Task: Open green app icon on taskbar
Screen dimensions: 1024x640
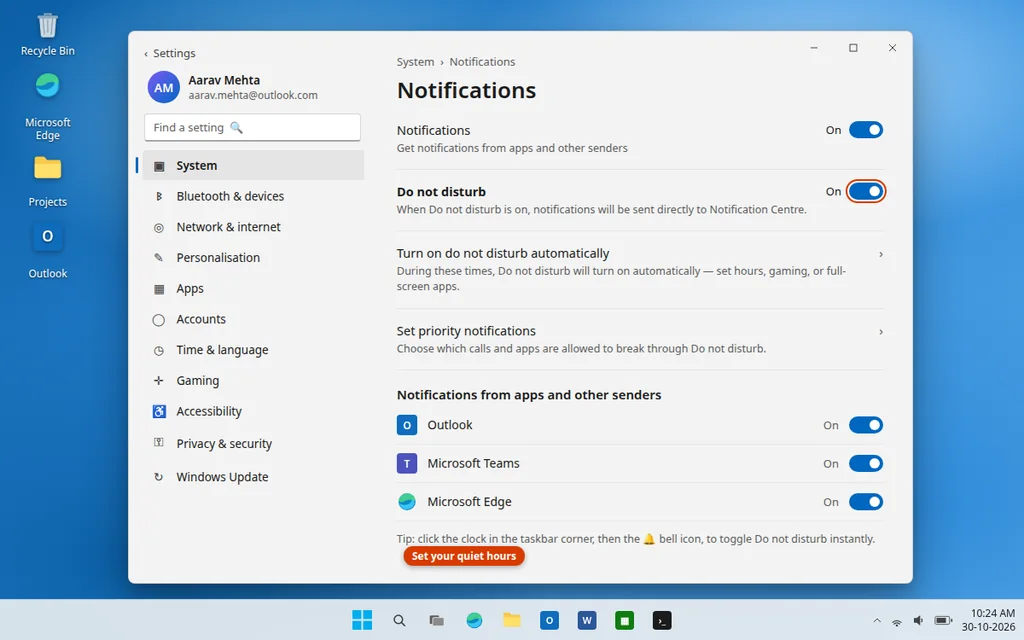Action: tap(624, 620)
